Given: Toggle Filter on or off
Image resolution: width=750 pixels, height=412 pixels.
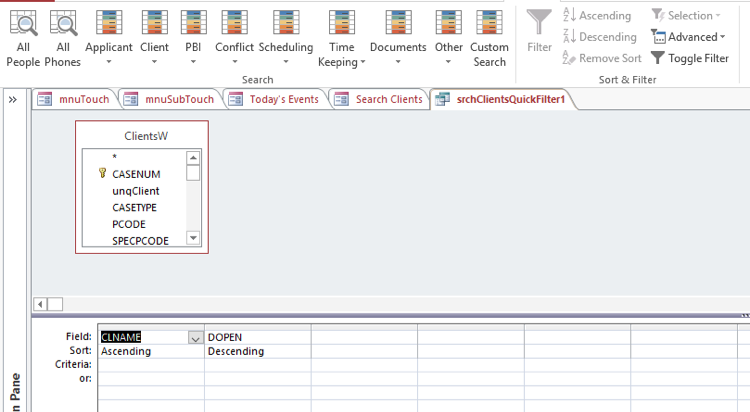Looking at the screenshot, I should [x=690, y=58].
